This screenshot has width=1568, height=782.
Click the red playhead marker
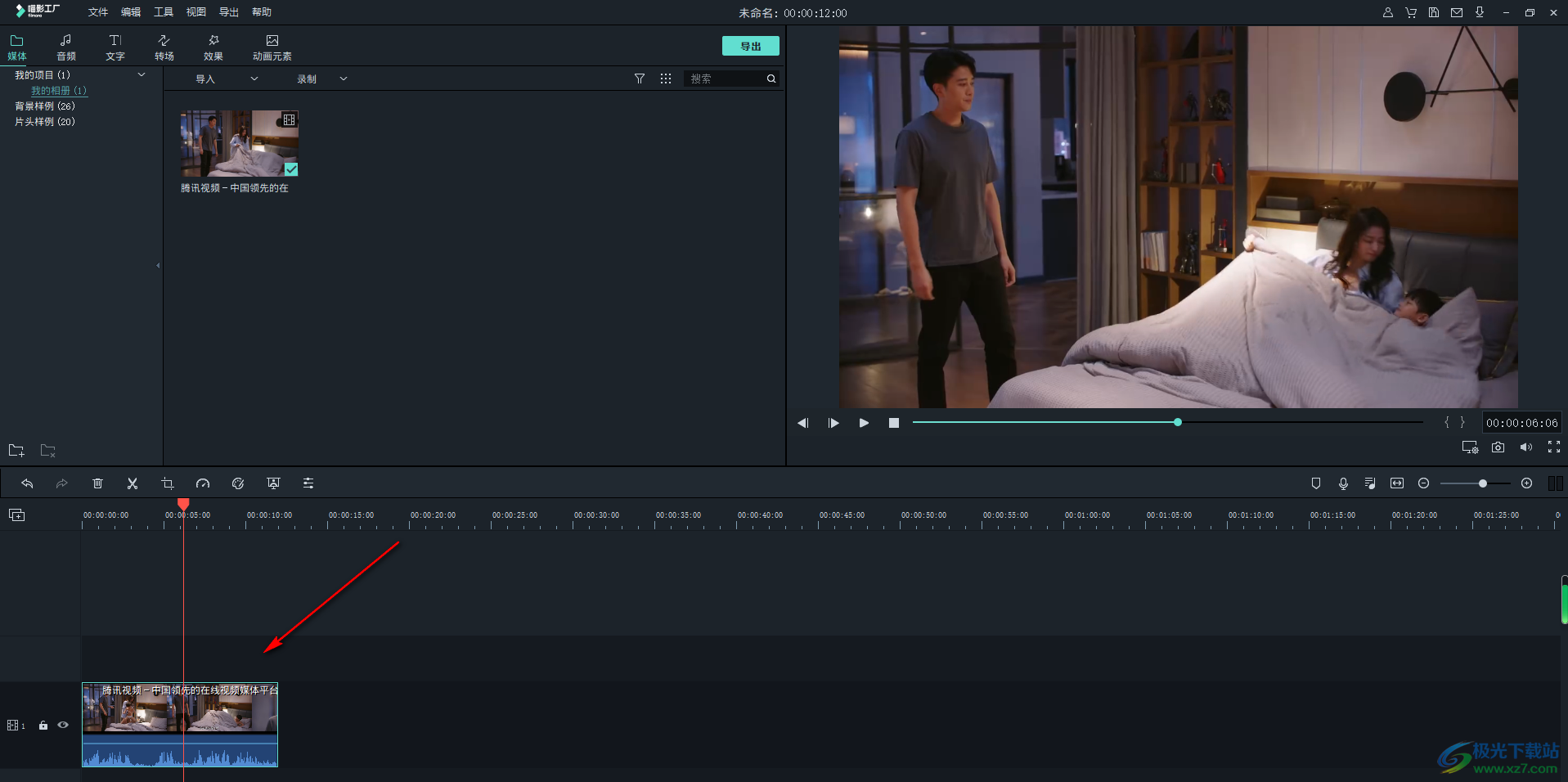pos(183,504)
